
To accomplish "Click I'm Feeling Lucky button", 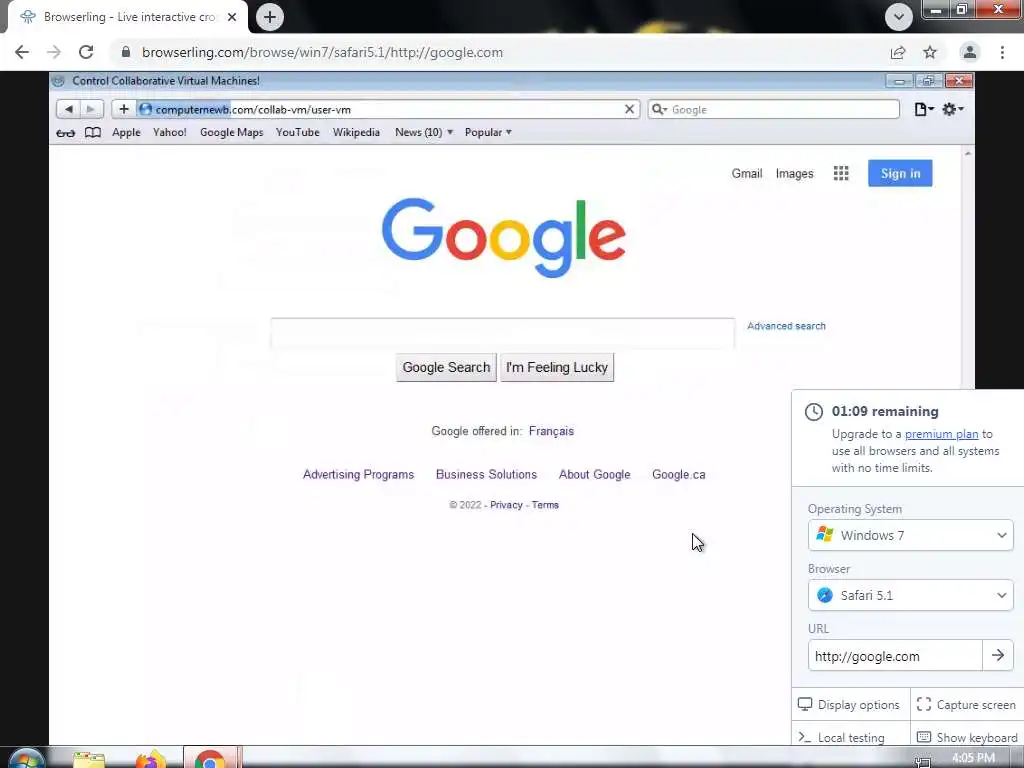I will coord(557,368).
